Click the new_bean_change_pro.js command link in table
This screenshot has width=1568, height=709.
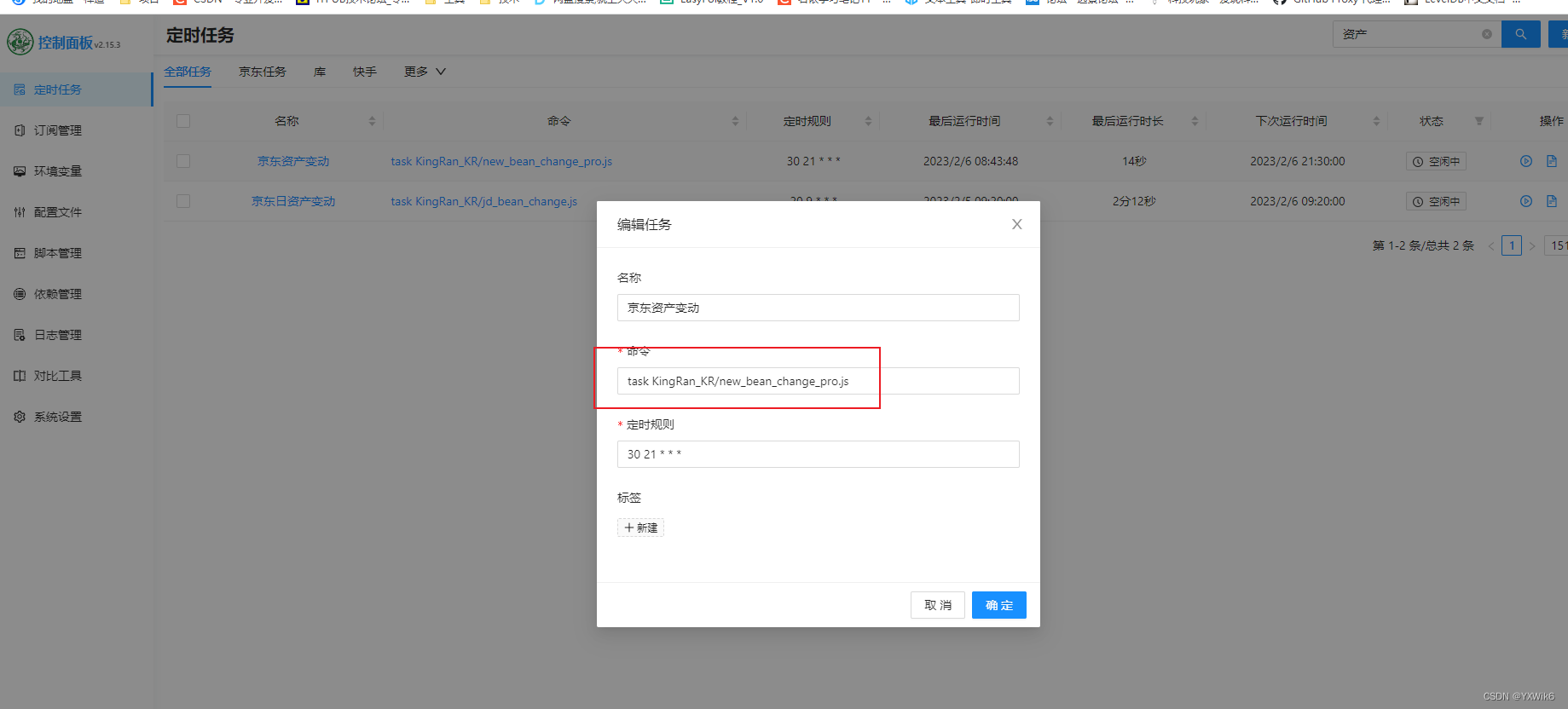coord(501,161)
